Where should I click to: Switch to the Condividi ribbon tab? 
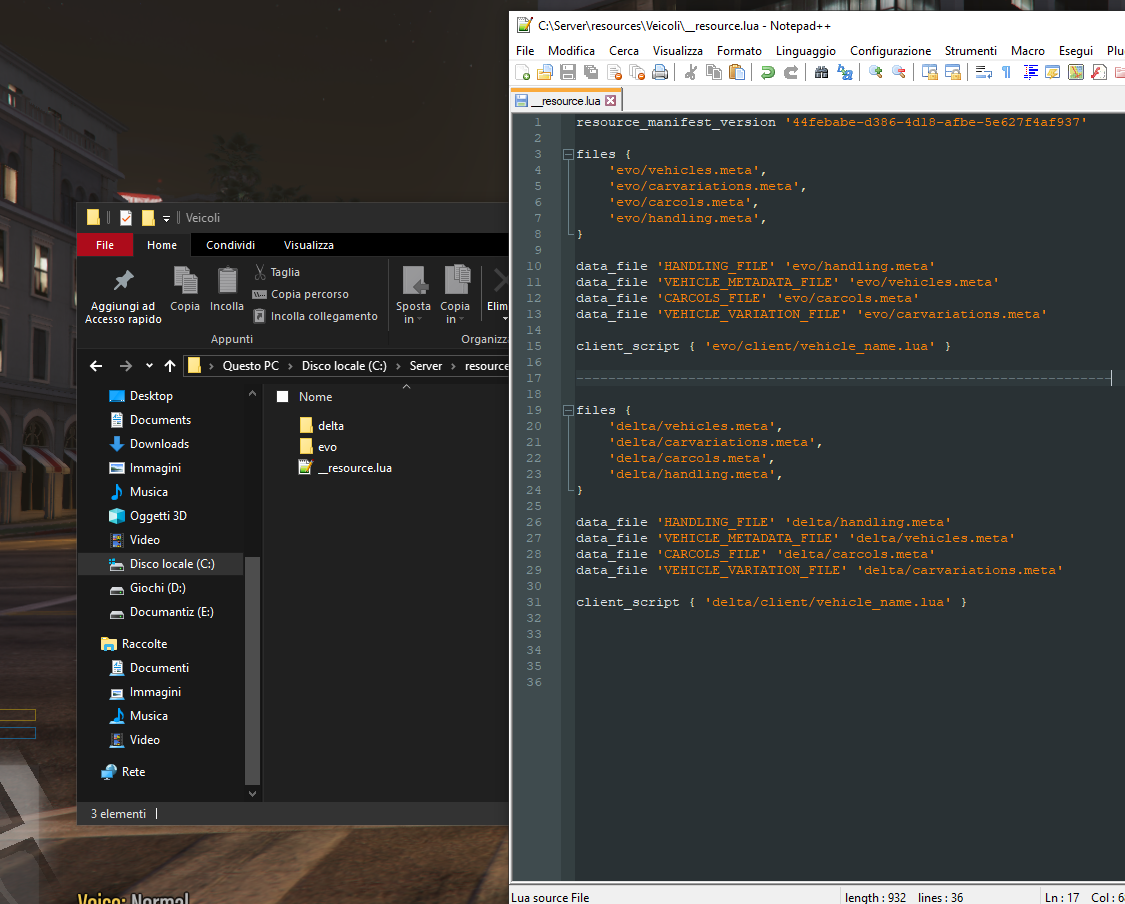[230, 245]
